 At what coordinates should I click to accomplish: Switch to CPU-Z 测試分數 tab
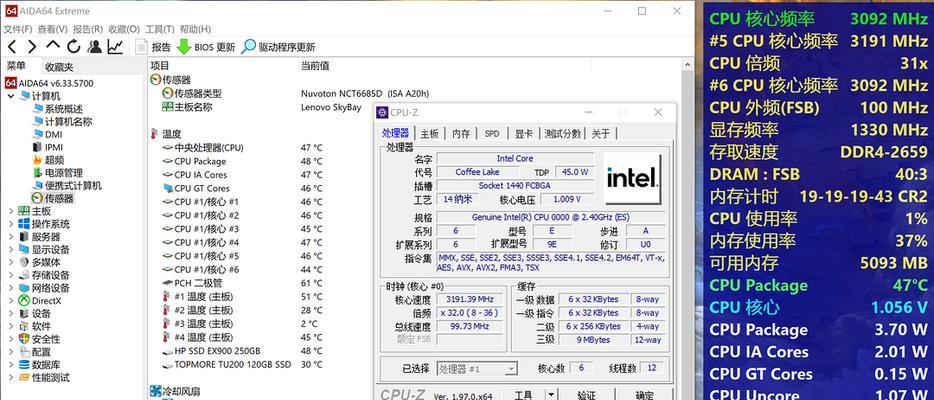(562, 133)
